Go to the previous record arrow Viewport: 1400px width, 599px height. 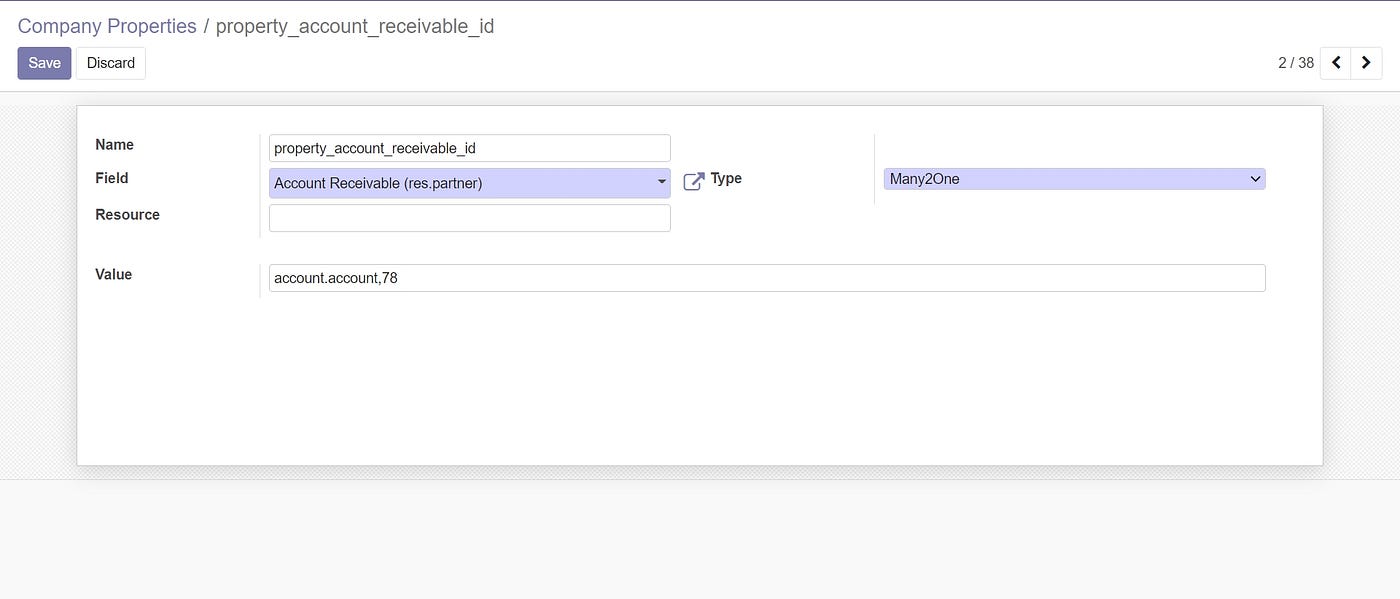[x=1336, y=63]
